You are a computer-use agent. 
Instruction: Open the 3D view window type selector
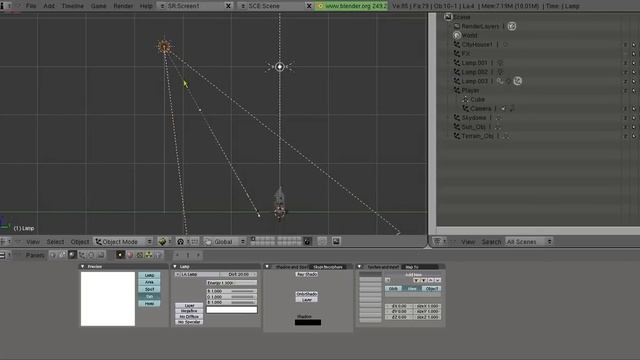5,242
